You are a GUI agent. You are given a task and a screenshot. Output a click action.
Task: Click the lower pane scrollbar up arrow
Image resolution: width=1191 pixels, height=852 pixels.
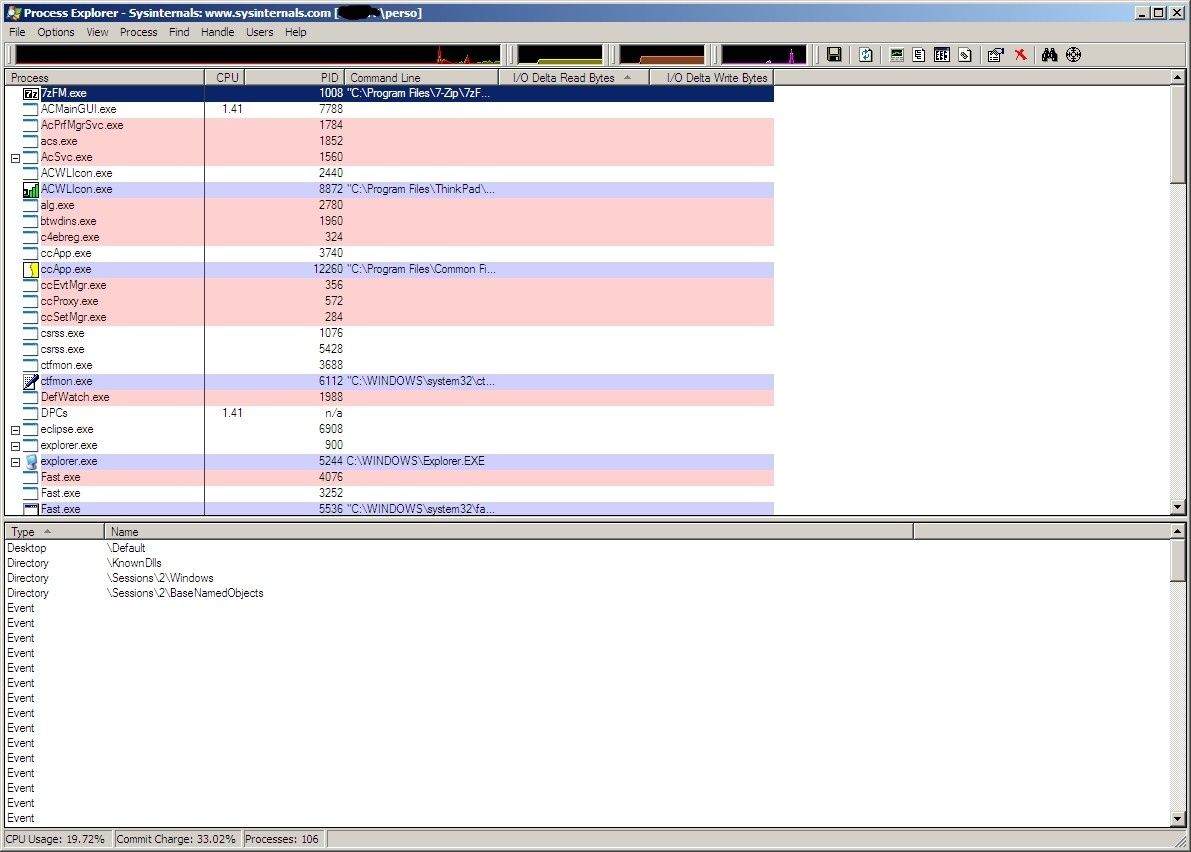click(1177, 532)
